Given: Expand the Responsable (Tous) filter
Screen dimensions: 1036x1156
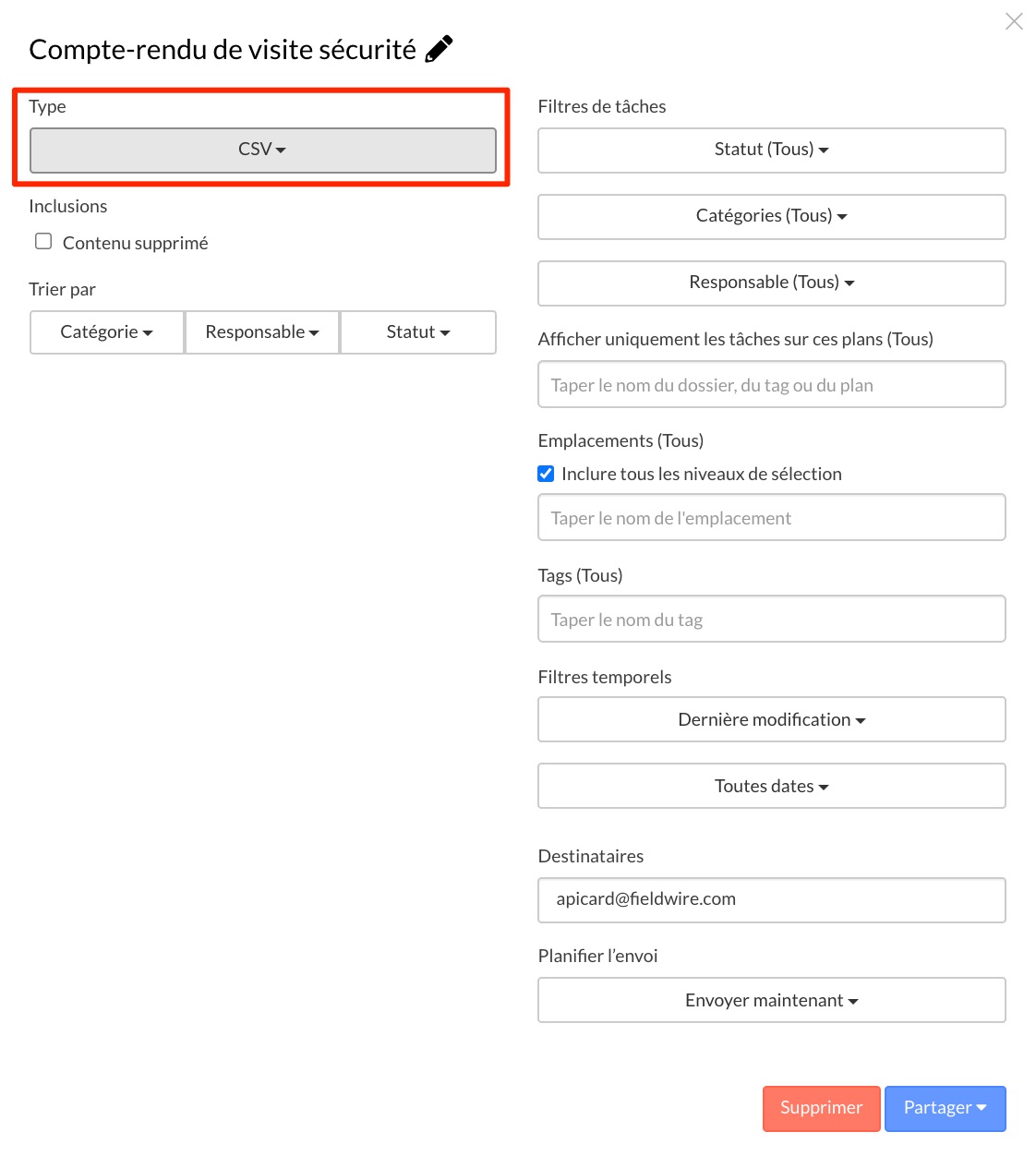Looking at the screenshot, I should (771, 283).
